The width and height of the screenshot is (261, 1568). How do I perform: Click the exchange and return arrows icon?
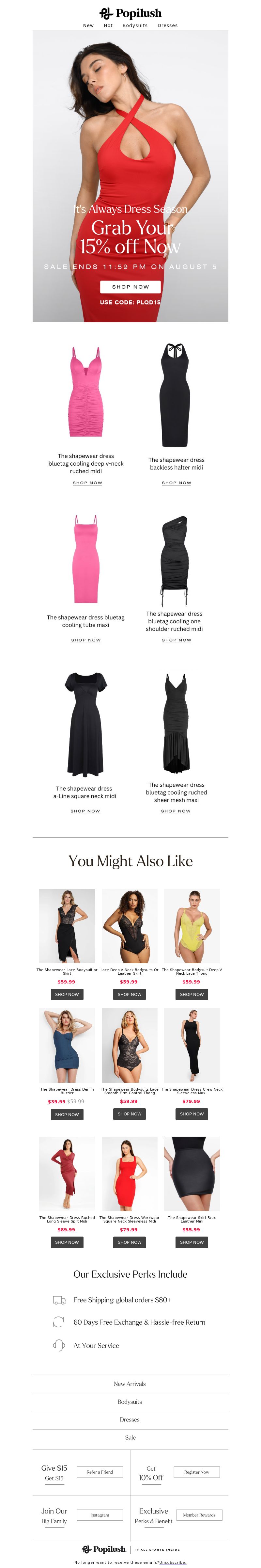click(x=59, y=1322)
